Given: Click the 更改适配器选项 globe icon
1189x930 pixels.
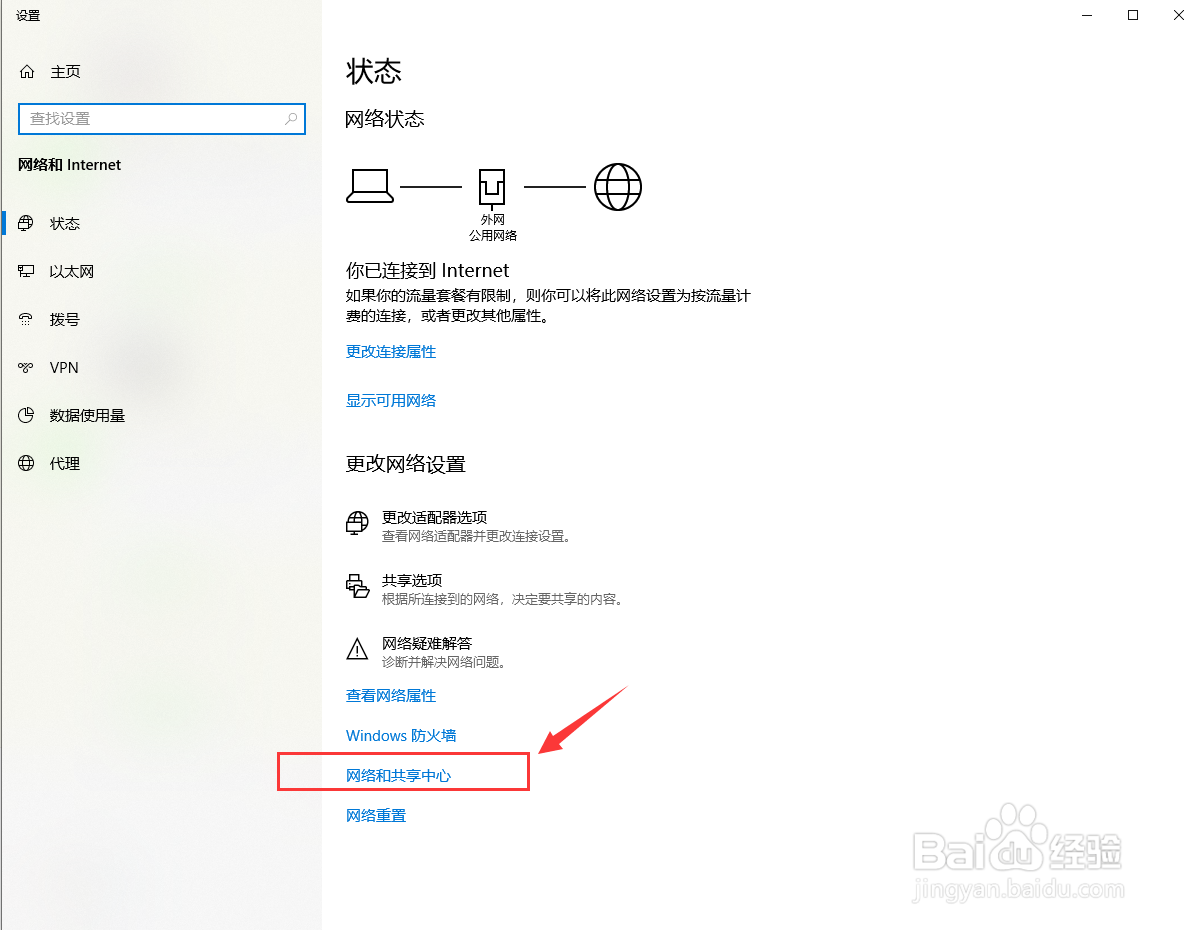Looking at the screenshot, I should [357, 523].
